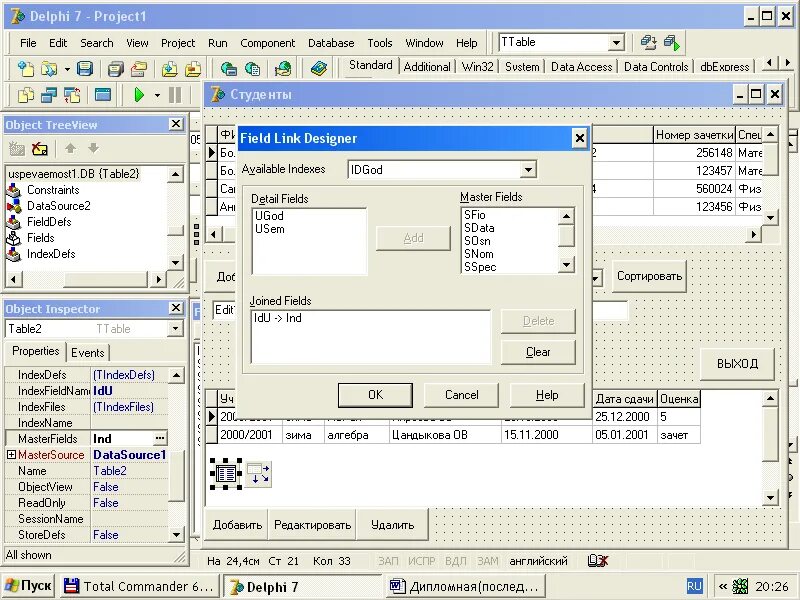Open the File menu

coord(28,43)
